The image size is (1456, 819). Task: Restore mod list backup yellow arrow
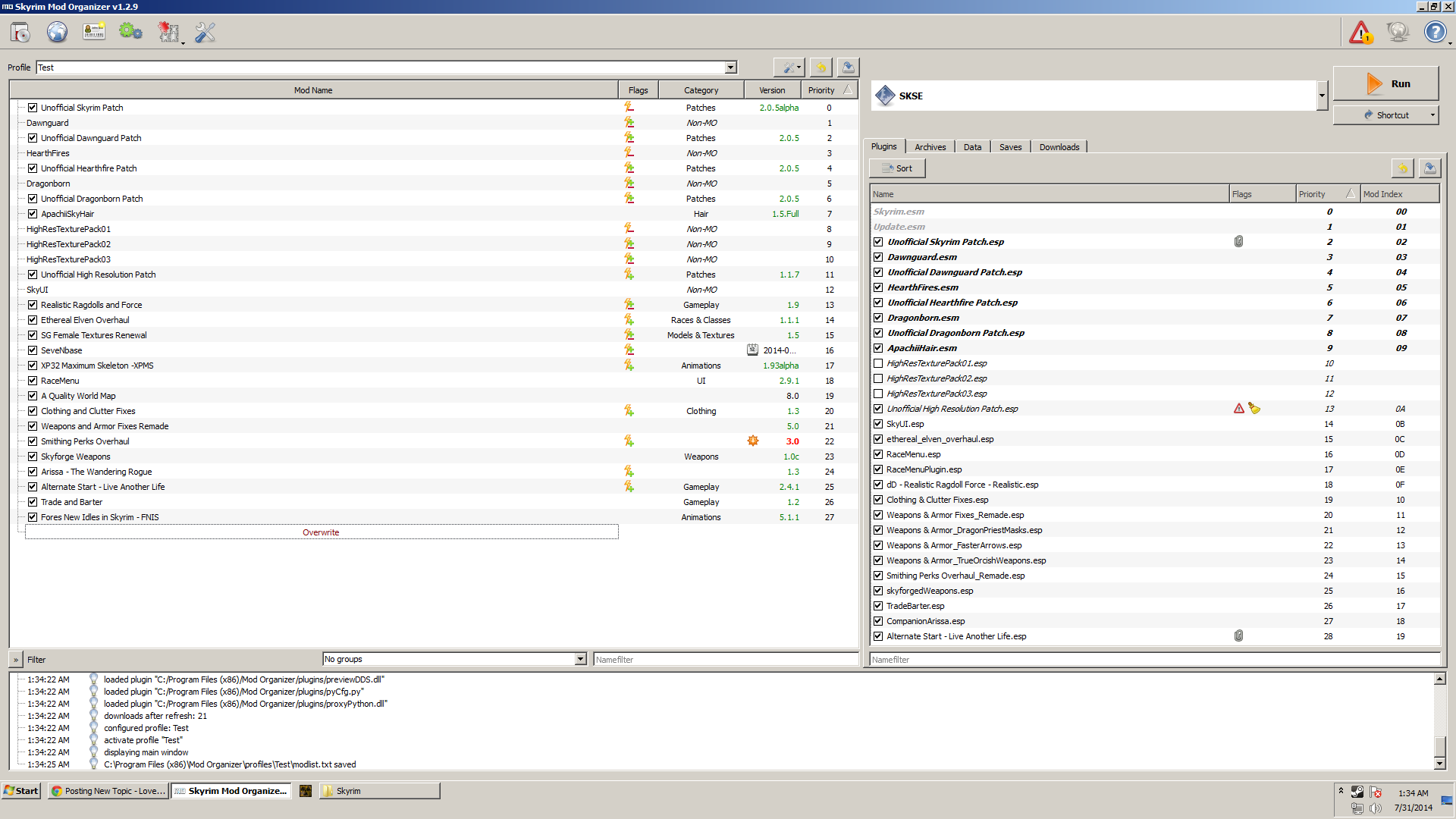coord(821,67)
